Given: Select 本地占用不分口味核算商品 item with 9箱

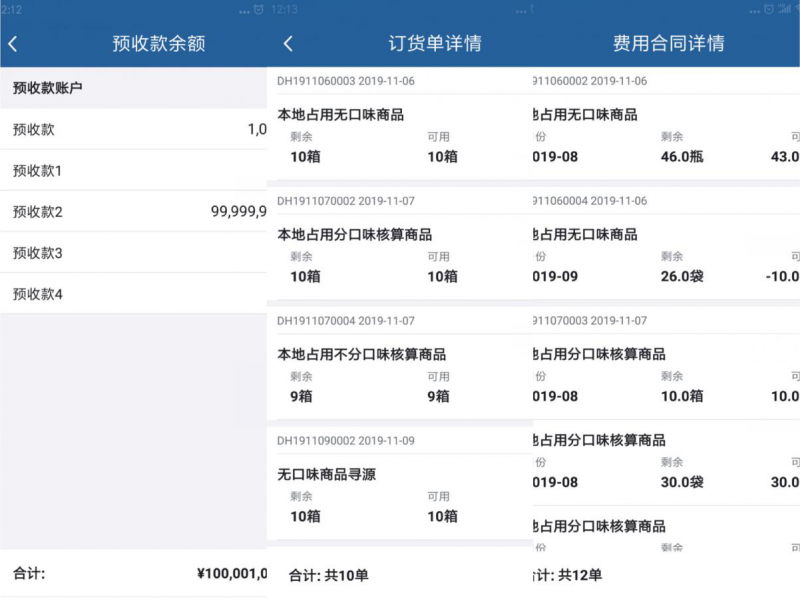Looking at the screenshot, I should point(398,375).
